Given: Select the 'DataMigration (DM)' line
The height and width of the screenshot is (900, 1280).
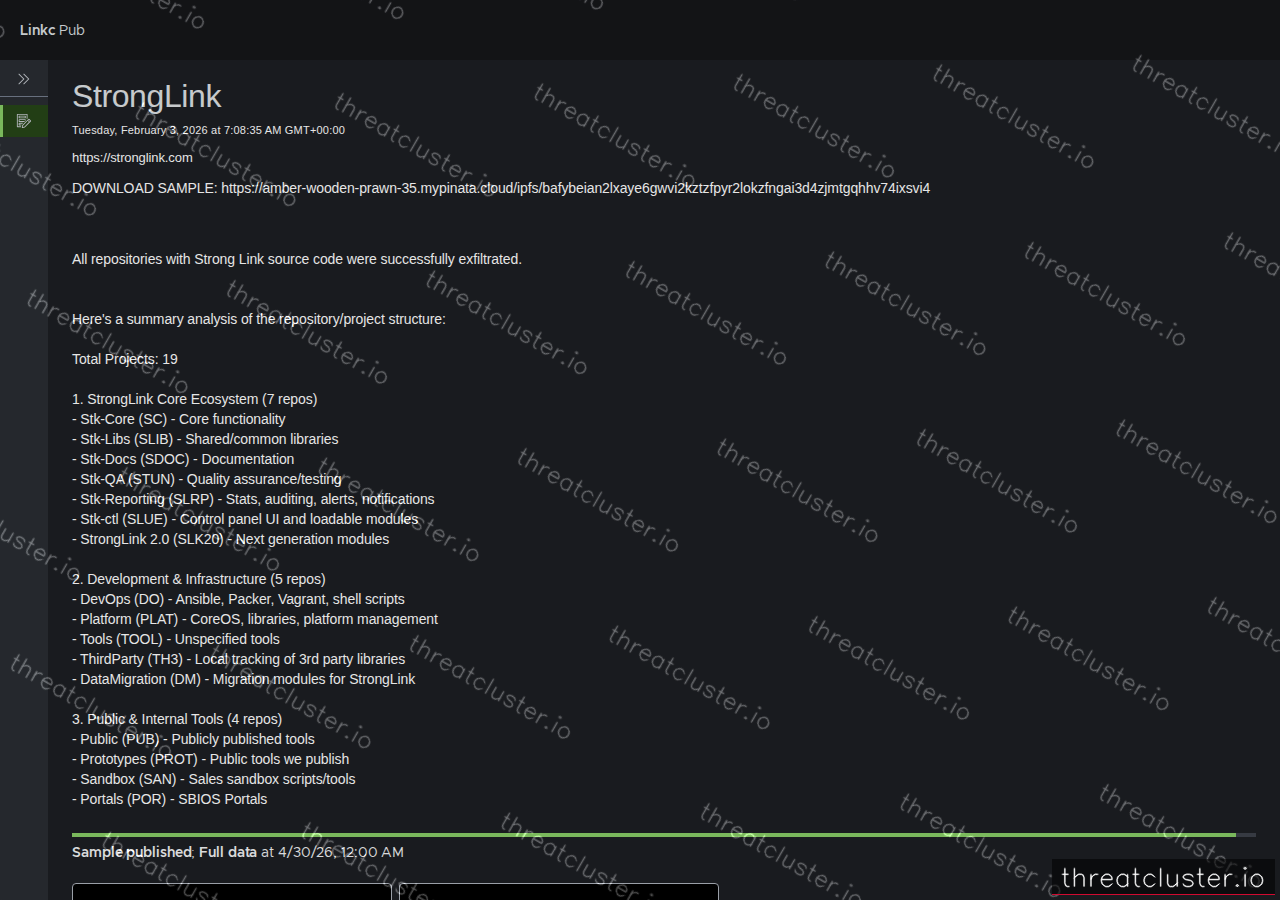Looking at the screenshot, I should pos(244,679).
